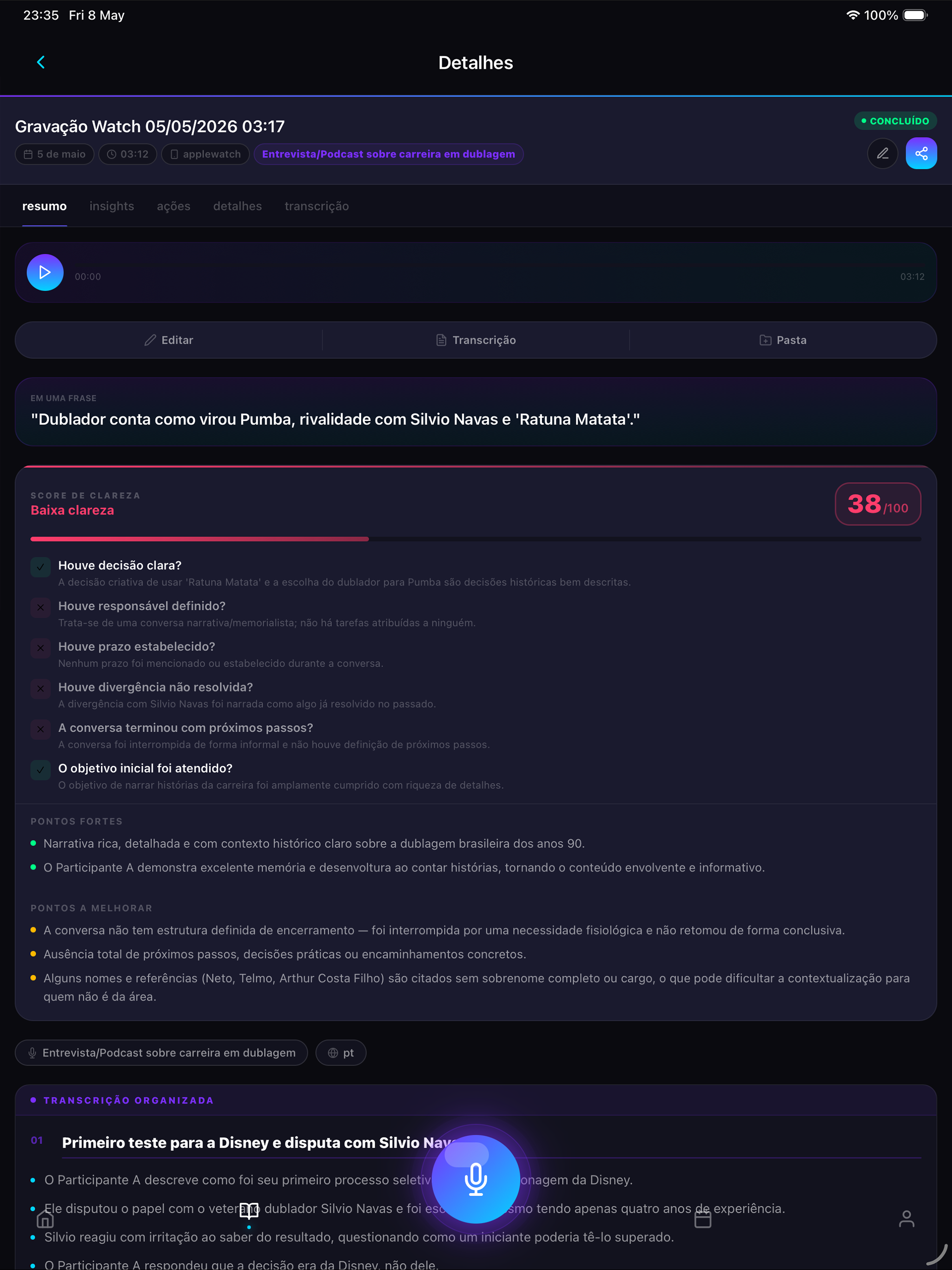Viewport: 952px width, 1270px height.
Task: Open the book library icon
Action: click(249, 1210)
